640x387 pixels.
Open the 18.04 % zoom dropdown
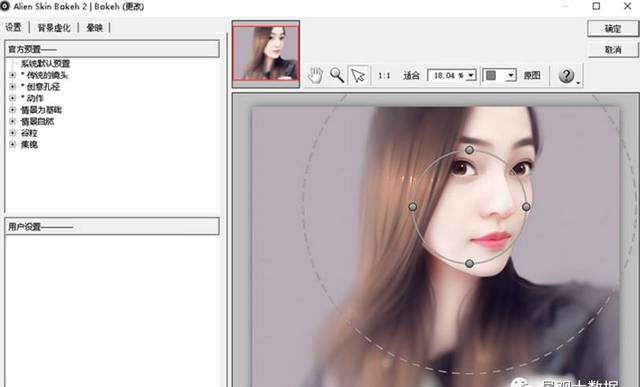point(471,76)
